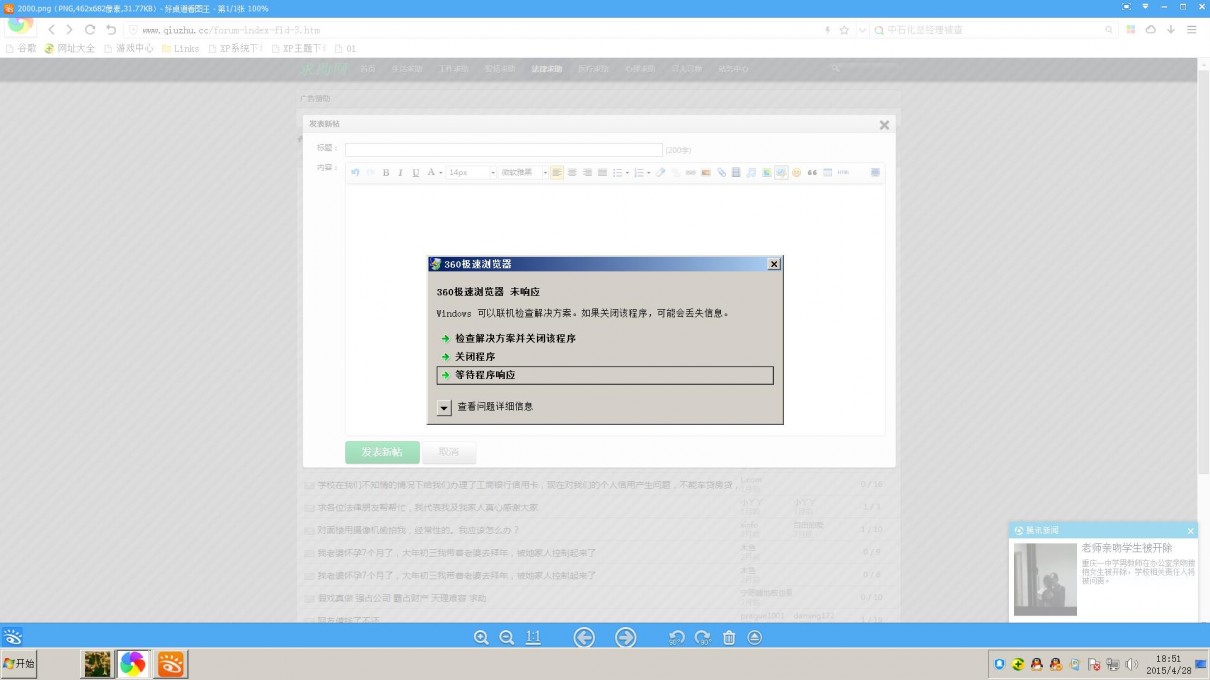Toggle underline U in post editor
The height and width of the screenshot is (680, 1210).
pyautogui.click(x=416, y=173)
